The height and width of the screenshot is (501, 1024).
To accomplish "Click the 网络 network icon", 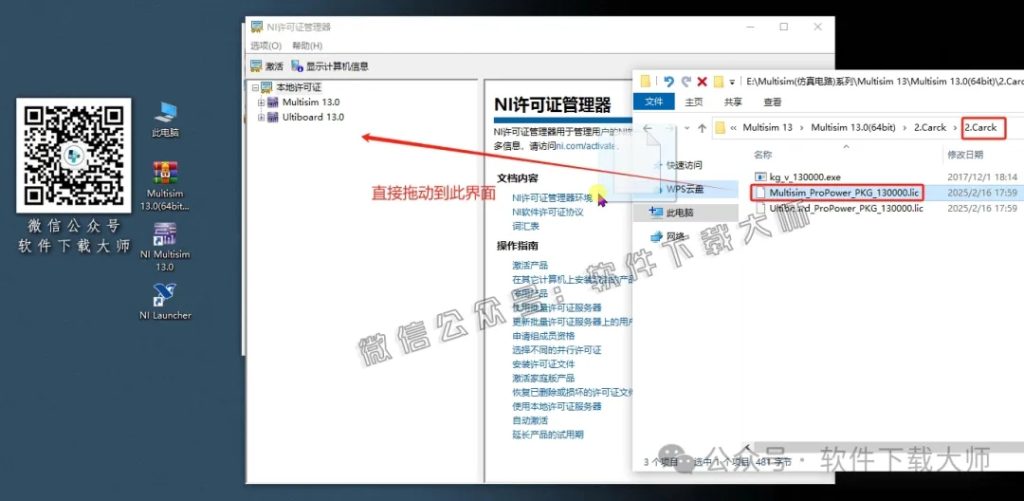I will click(x=656, y=236).
